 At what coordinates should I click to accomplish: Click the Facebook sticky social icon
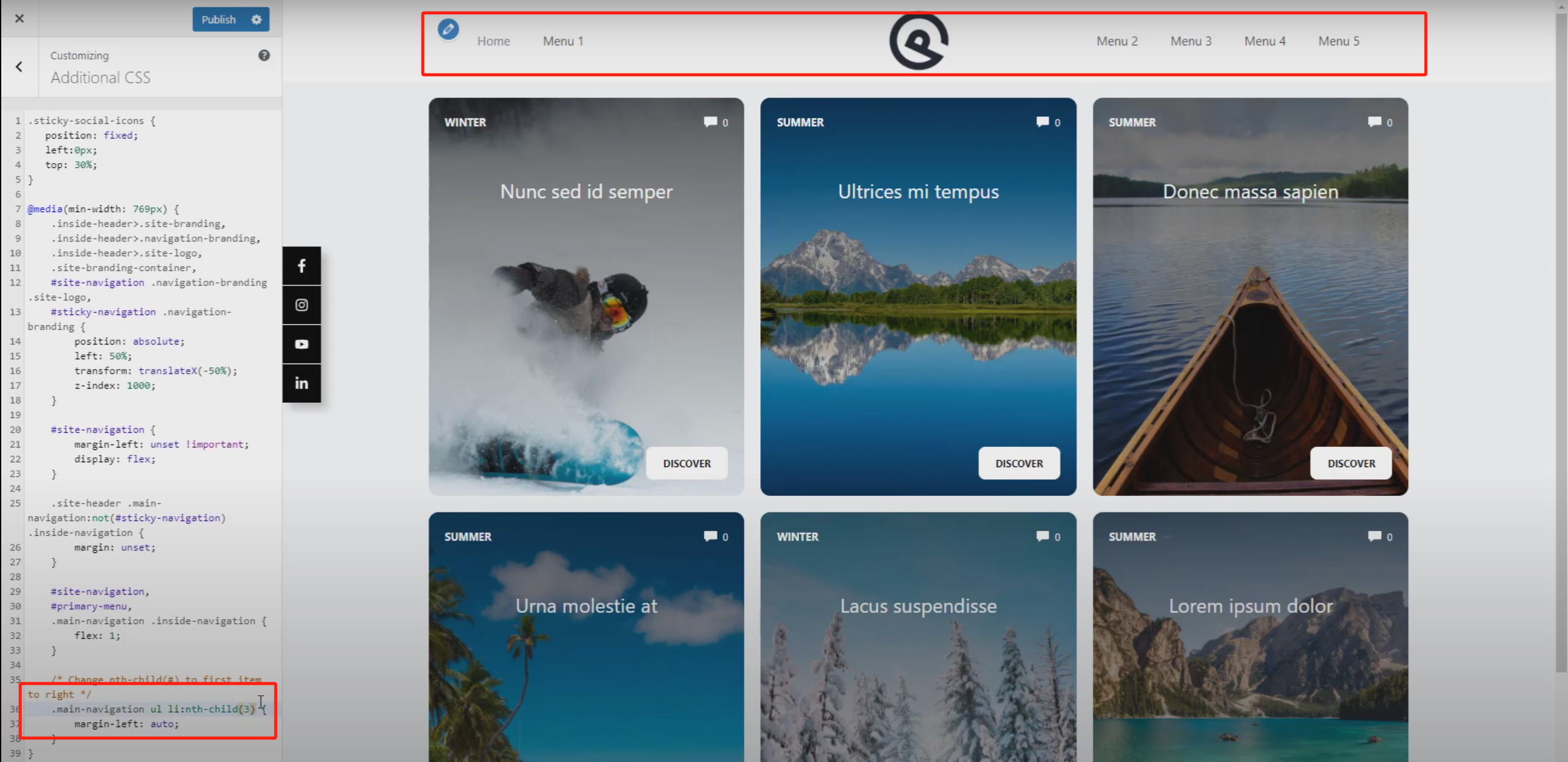coord(301,265)
